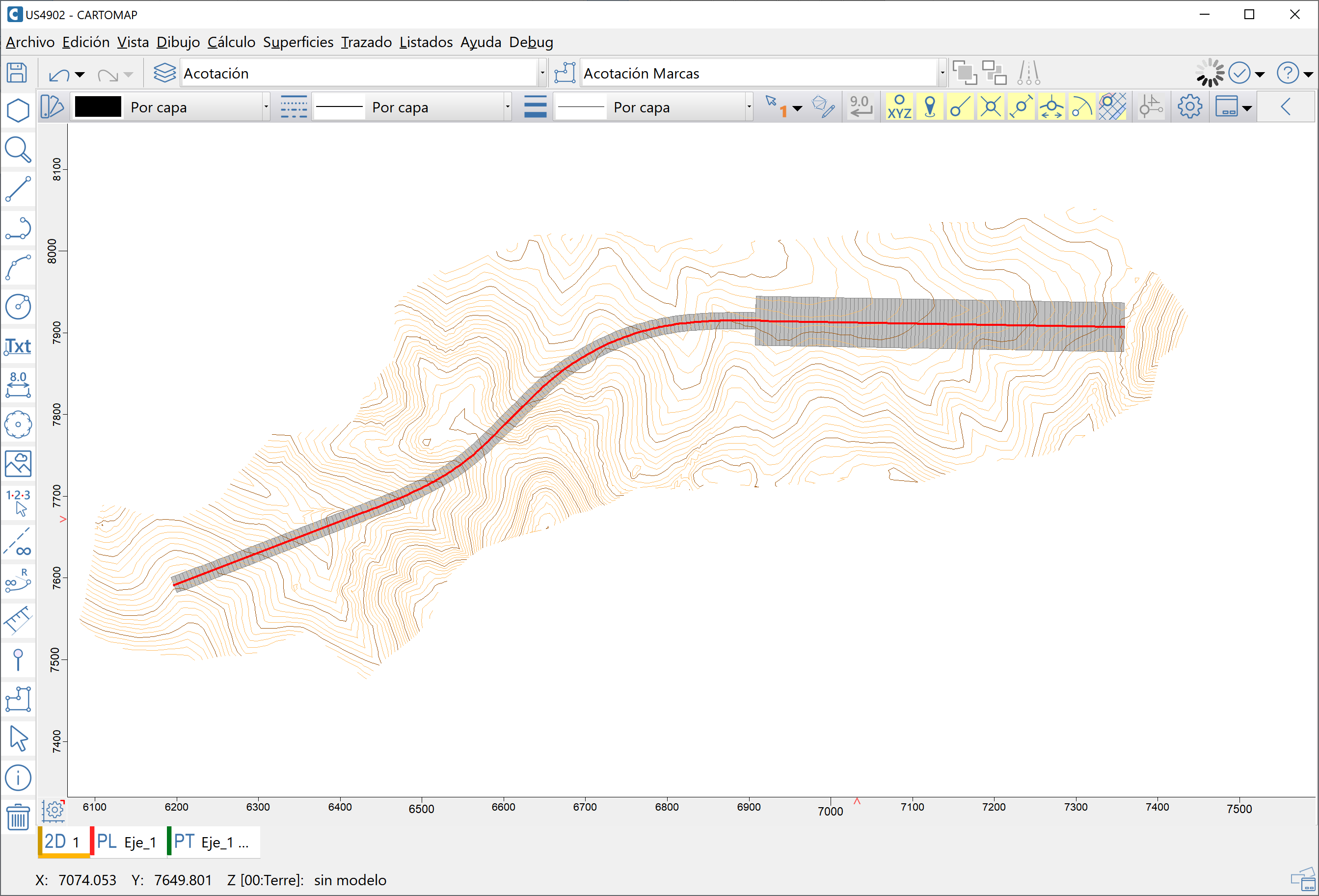Select the Txt text tool

[18, 346]
